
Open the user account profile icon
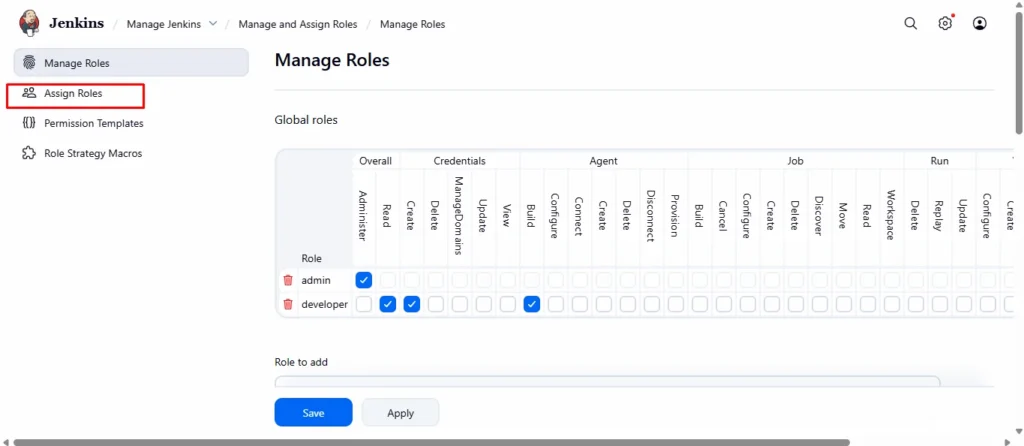coord(980,24)
